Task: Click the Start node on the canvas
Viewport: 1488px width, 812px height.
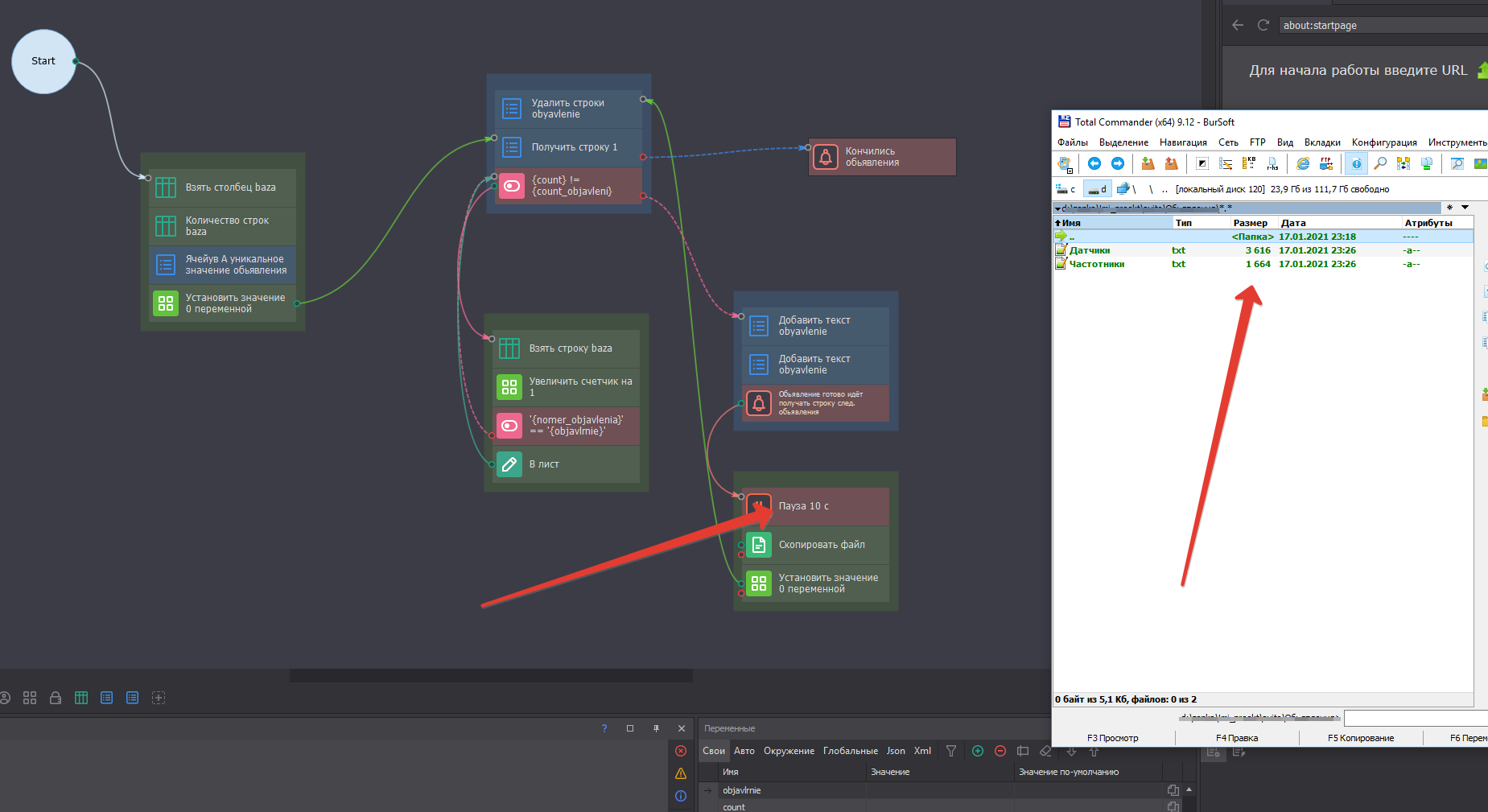Action: [x=43, y=61]
